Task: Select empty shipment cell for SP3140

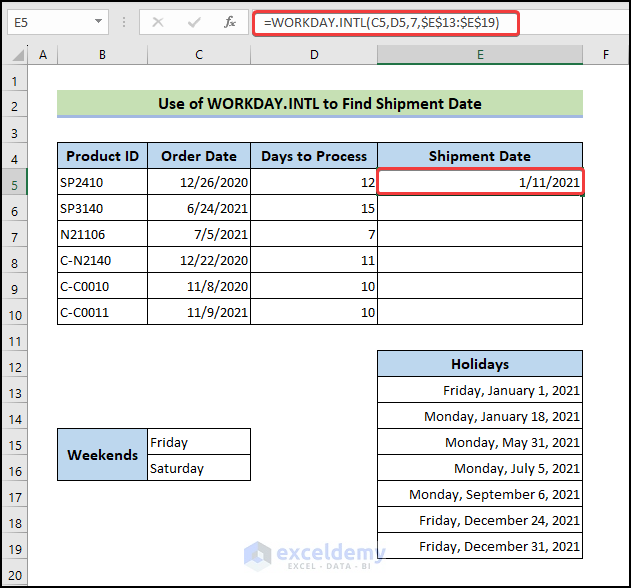Action: coord(480,208)
